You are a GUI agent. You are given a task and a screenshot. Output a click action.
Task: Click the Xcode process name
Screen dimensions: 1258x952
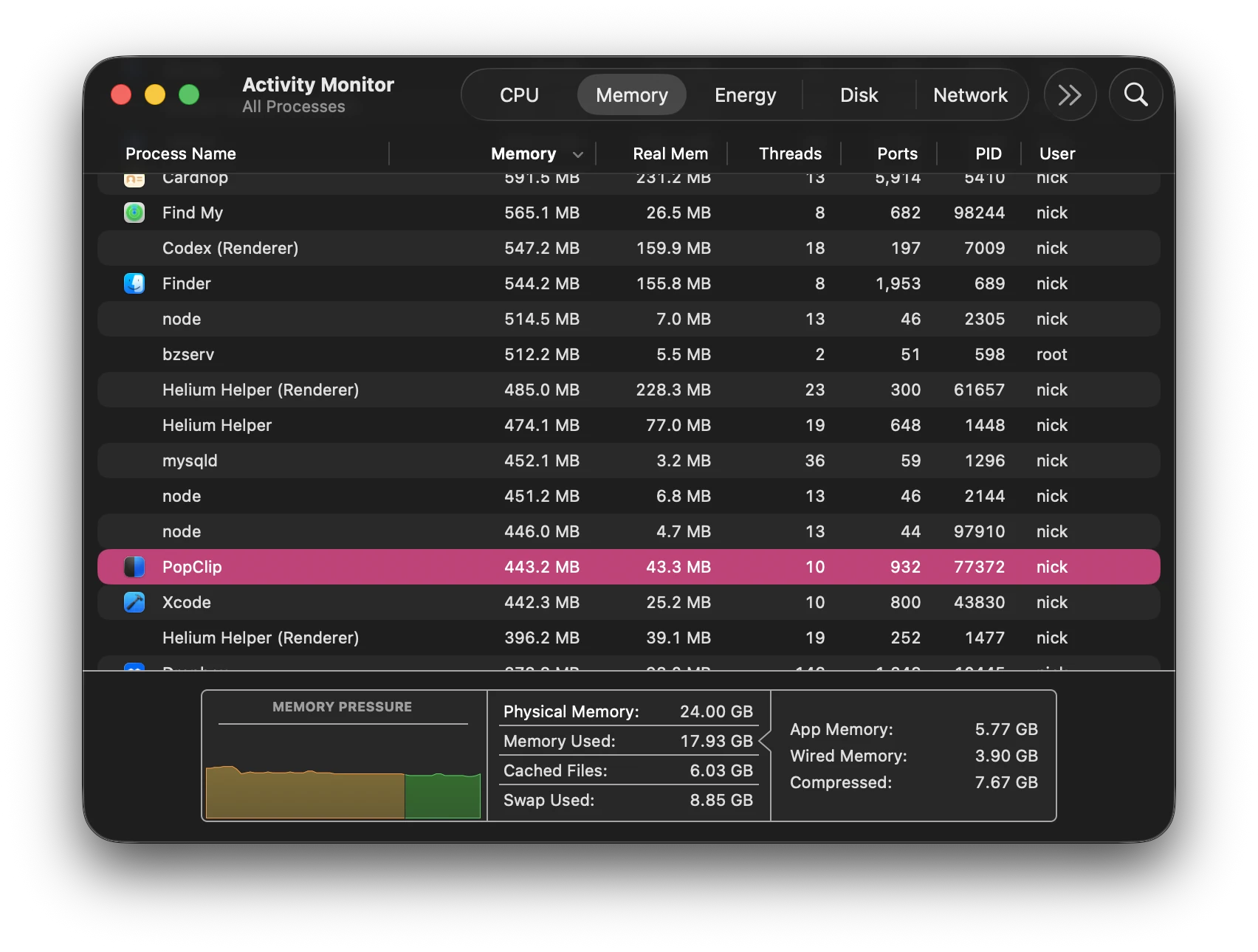pos(187,602)
